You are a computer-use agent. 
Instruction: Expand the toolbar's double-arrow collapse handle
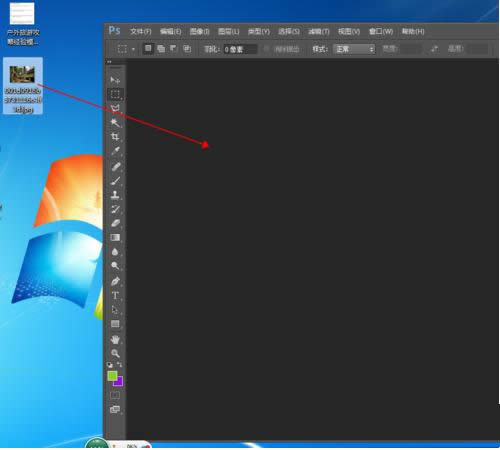tap(109, 62)
